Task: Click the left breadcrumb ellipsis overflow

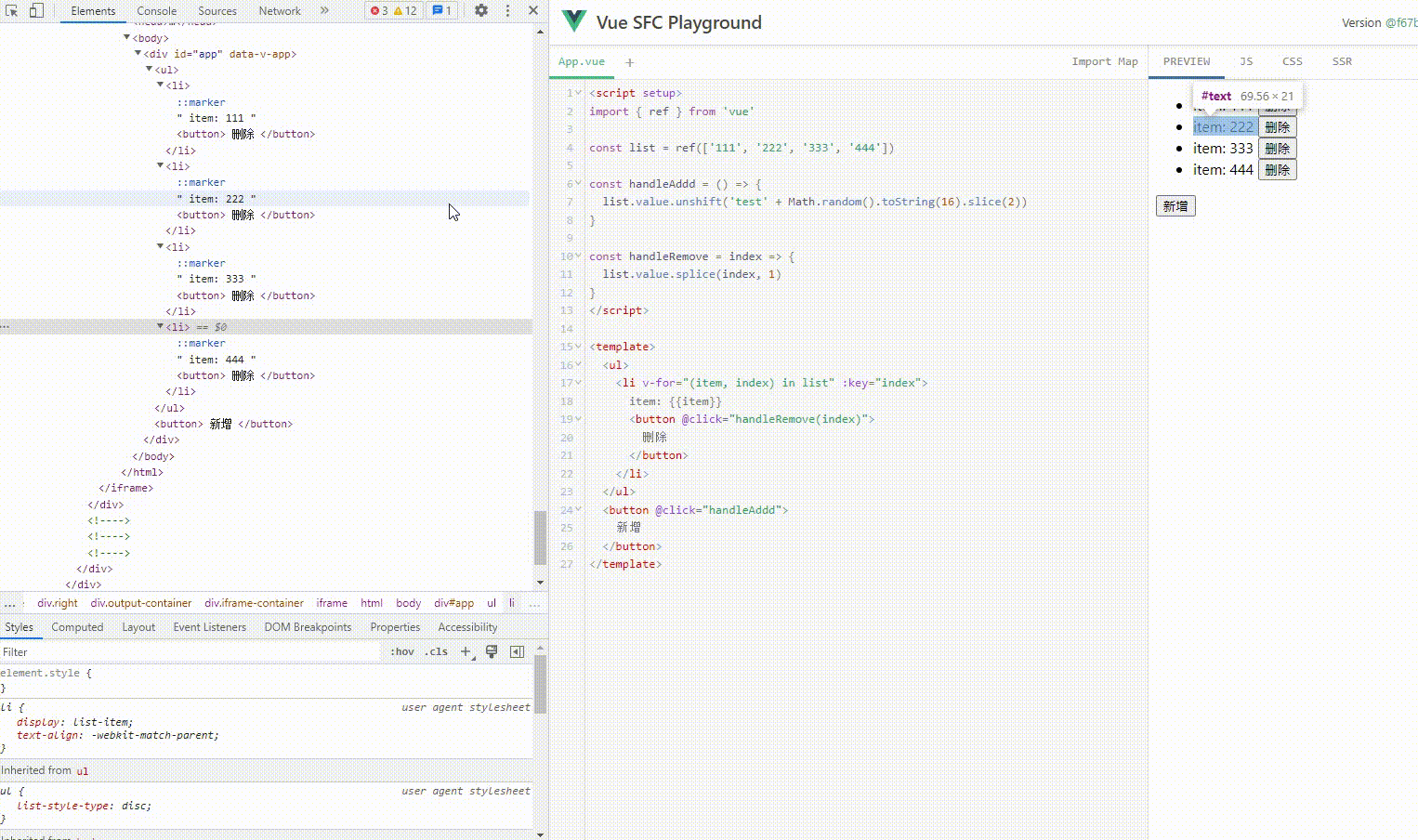Action: [x=10, y=603]
